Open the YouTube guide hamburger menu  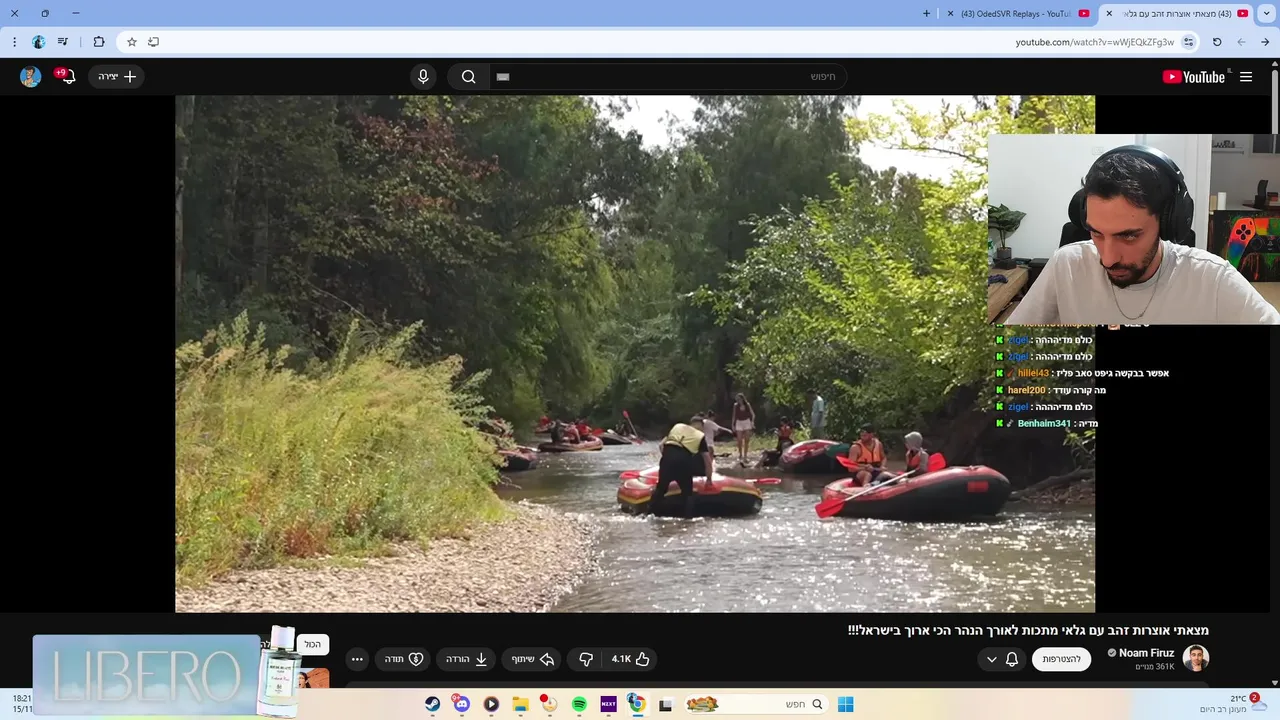pyautogui.click(x=1246, y=77)
